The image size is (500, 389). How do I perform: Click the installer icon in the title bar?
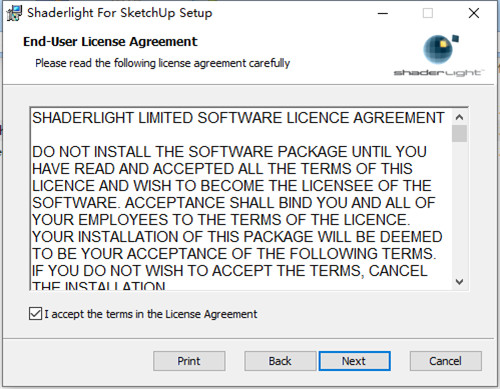(x=14, y=13)
